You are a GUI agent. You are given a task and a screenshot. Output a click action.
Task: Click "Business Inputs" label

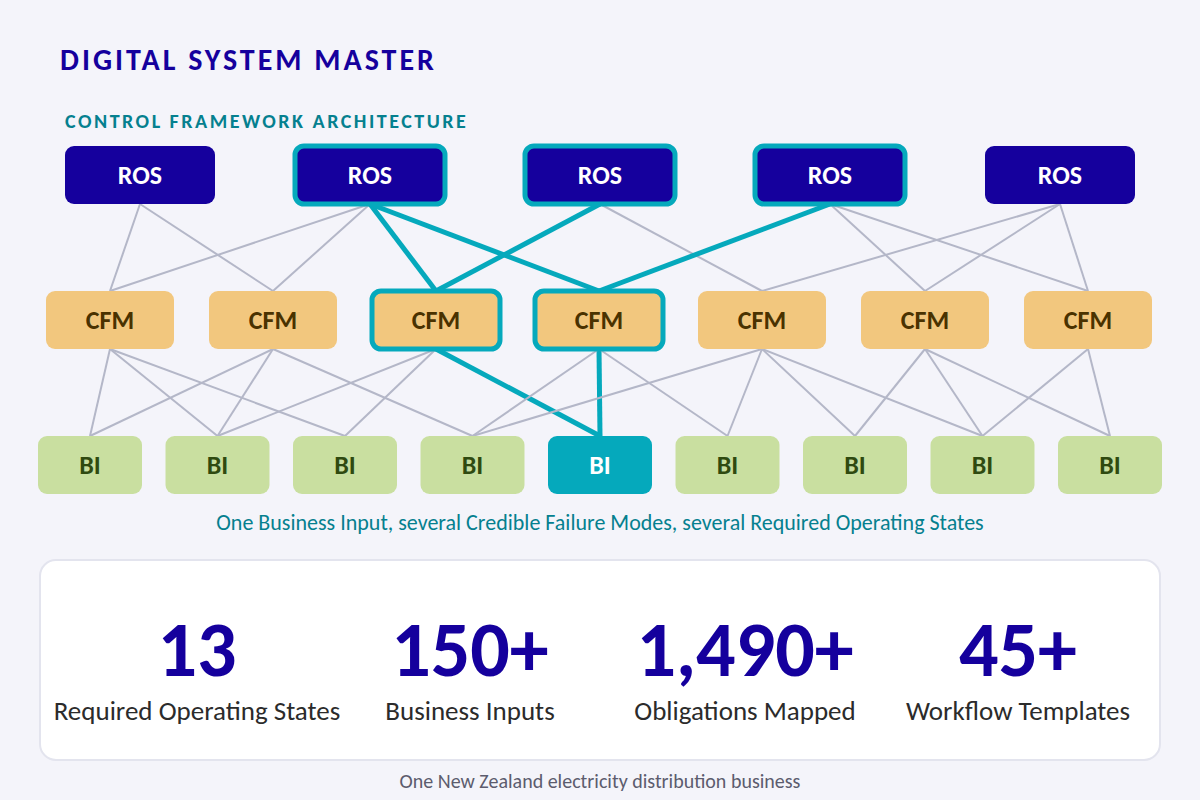(x=470, y=712)
